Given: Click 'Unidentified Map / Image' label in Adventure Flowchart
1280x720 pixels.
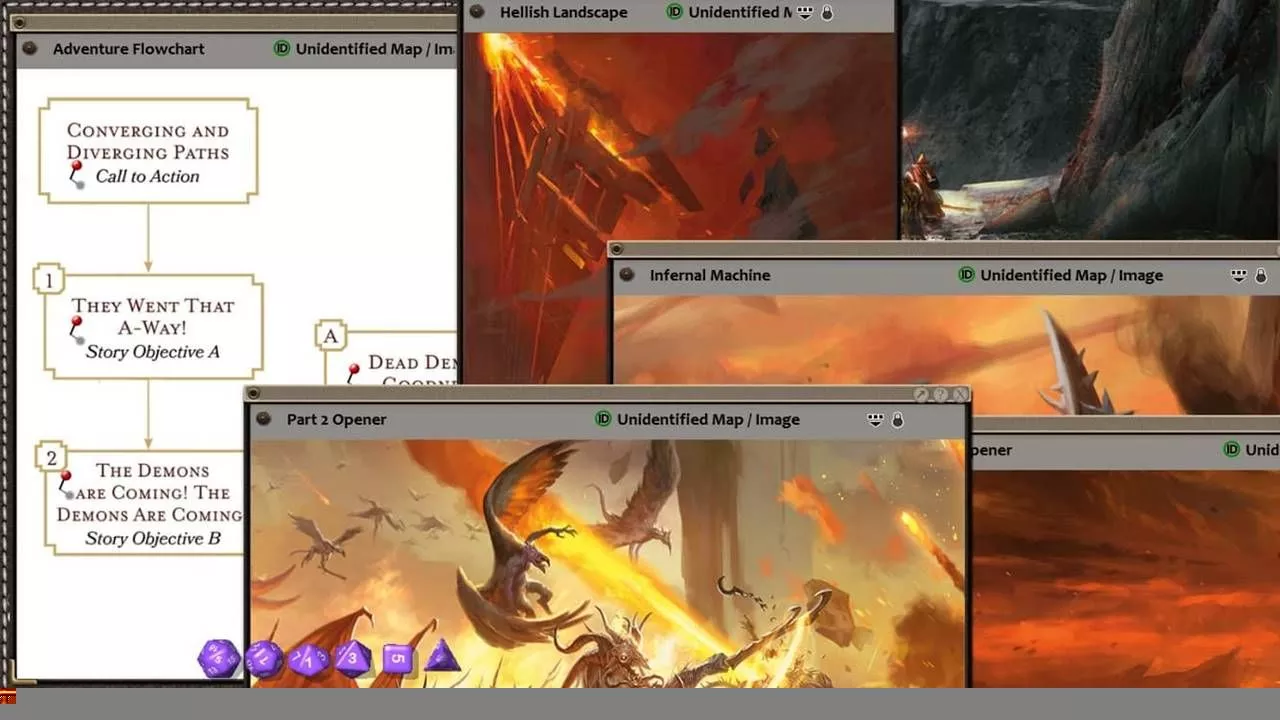Looking at the screenshot, I should click(x=376, y=48).
